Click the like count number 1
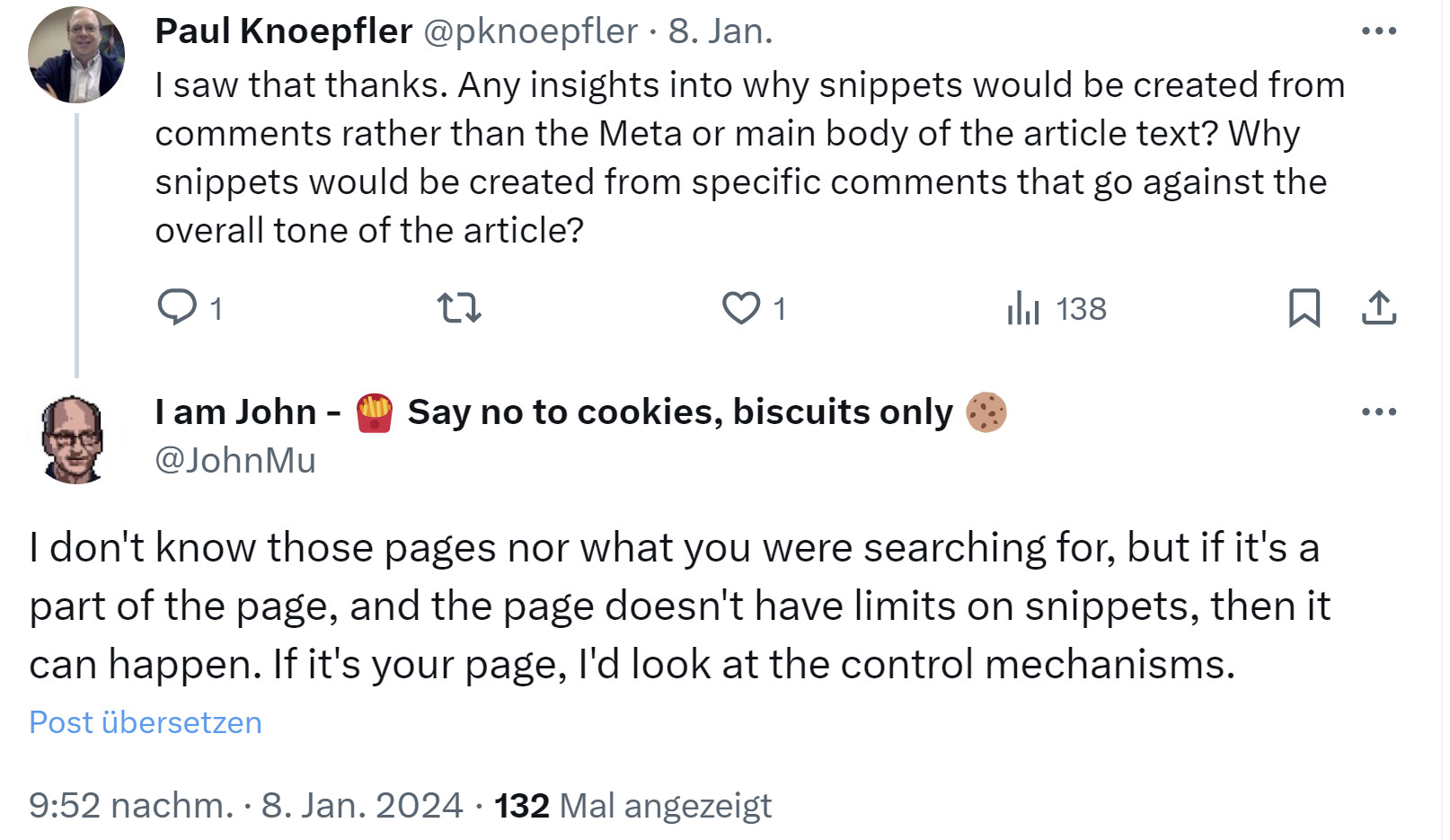Viewport: 1450px width, 840px height. coord(780,309)
